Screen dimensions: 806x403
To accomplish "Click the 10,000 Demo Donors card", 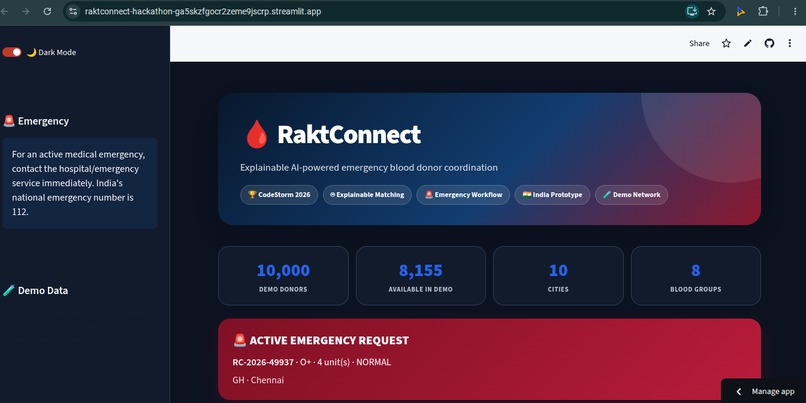I will click(283, 276).
